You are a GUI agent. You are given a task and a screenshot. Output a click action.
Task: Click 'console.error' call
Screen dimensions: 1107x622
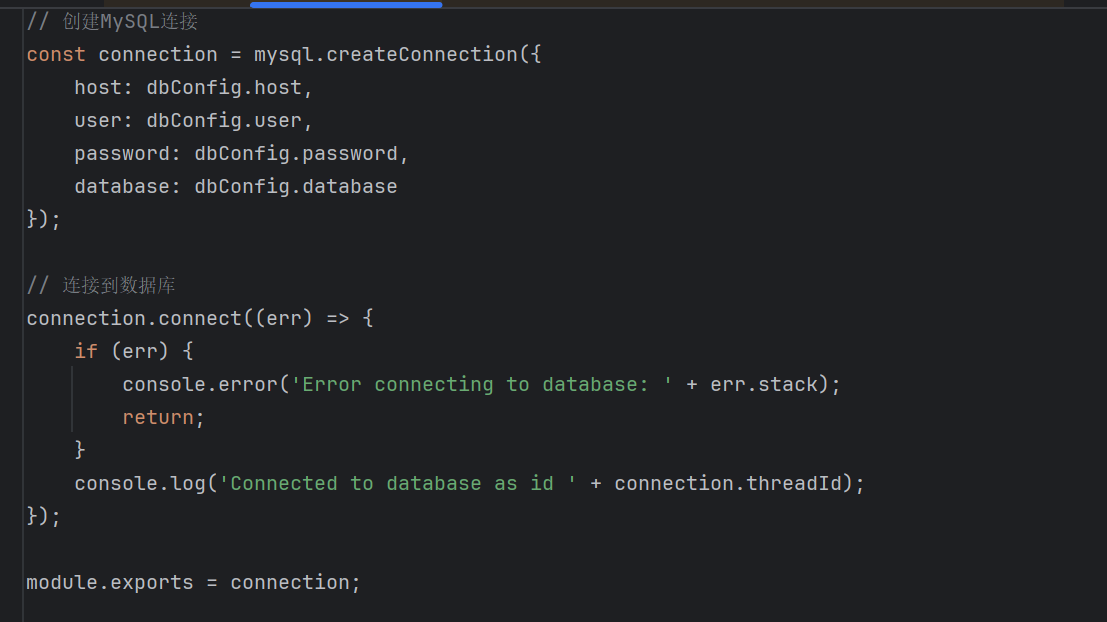(199, 384)
